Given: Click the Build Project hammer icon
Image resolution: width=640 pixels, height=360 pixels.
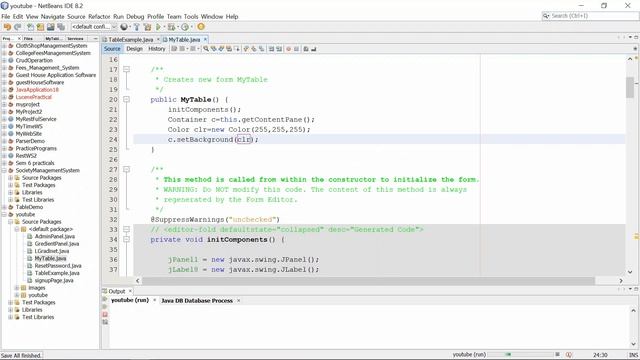Looking at the screenshot, I should [136, 27].
